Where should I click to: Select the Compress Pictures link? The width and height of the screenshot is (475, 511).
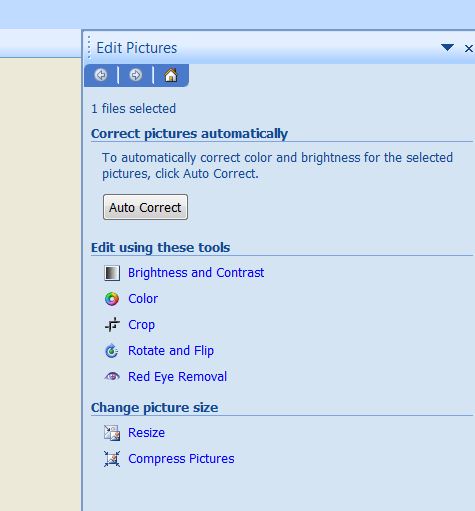coord(181,459)
